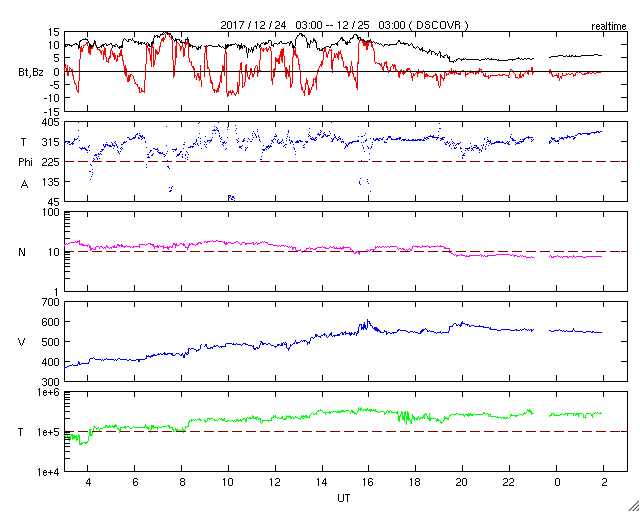Click the "700" velocity axis value

point(51,302)
